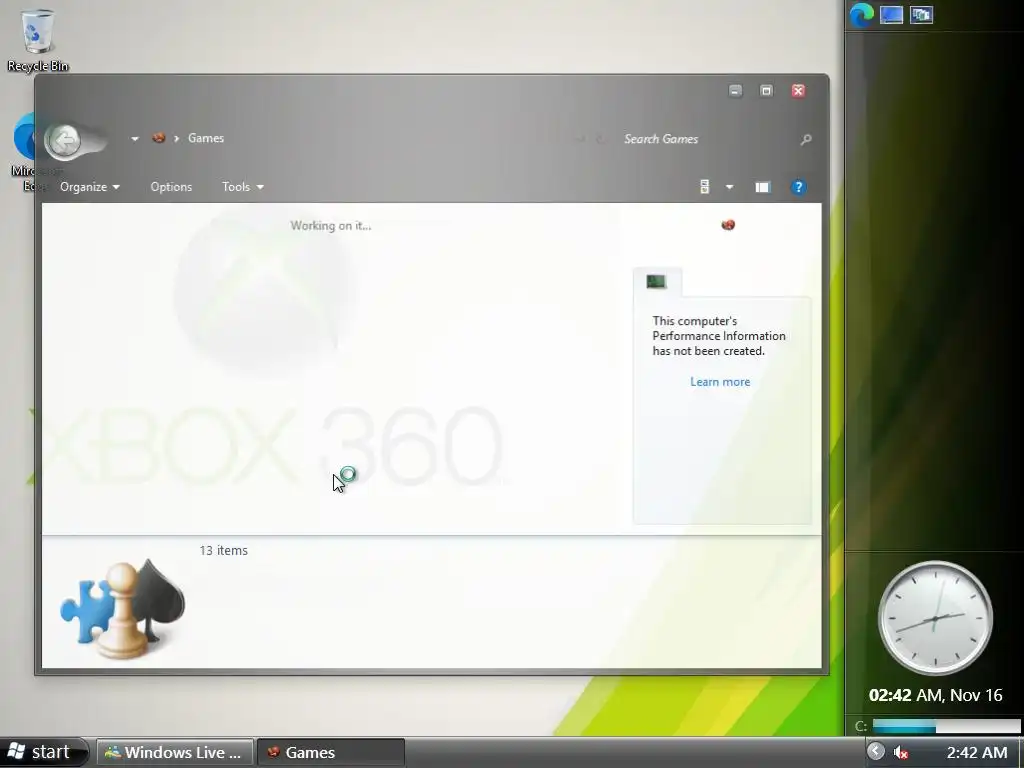
Task: Click the 13 items details text
Action: [x=223, y=551]
